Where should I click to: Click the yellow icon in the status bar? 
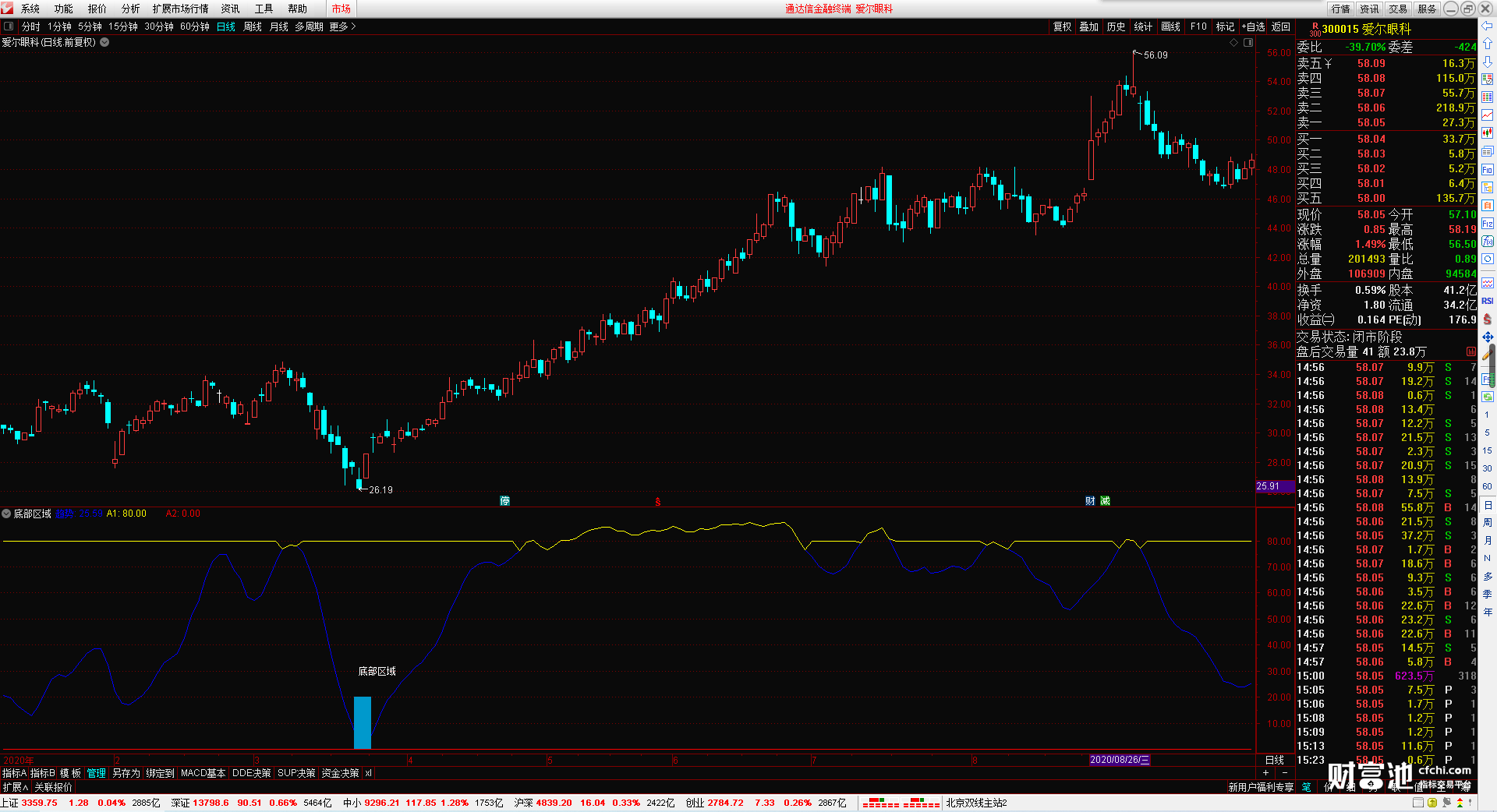pos(1432,803)
